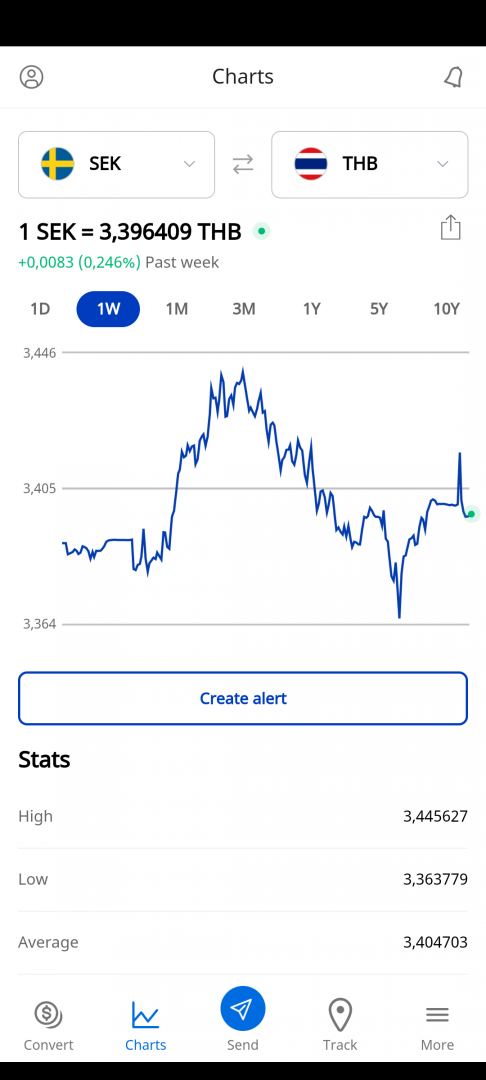Viewport: 486px width, 1080px height.
Task: Select the 1D time range
Action: (41, 309)
